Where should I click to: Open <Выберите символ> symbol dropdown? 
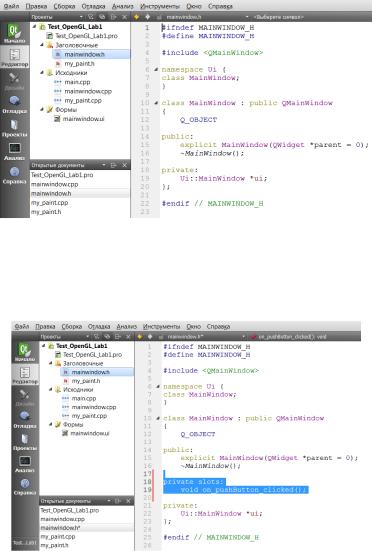(x=279, y=17)
